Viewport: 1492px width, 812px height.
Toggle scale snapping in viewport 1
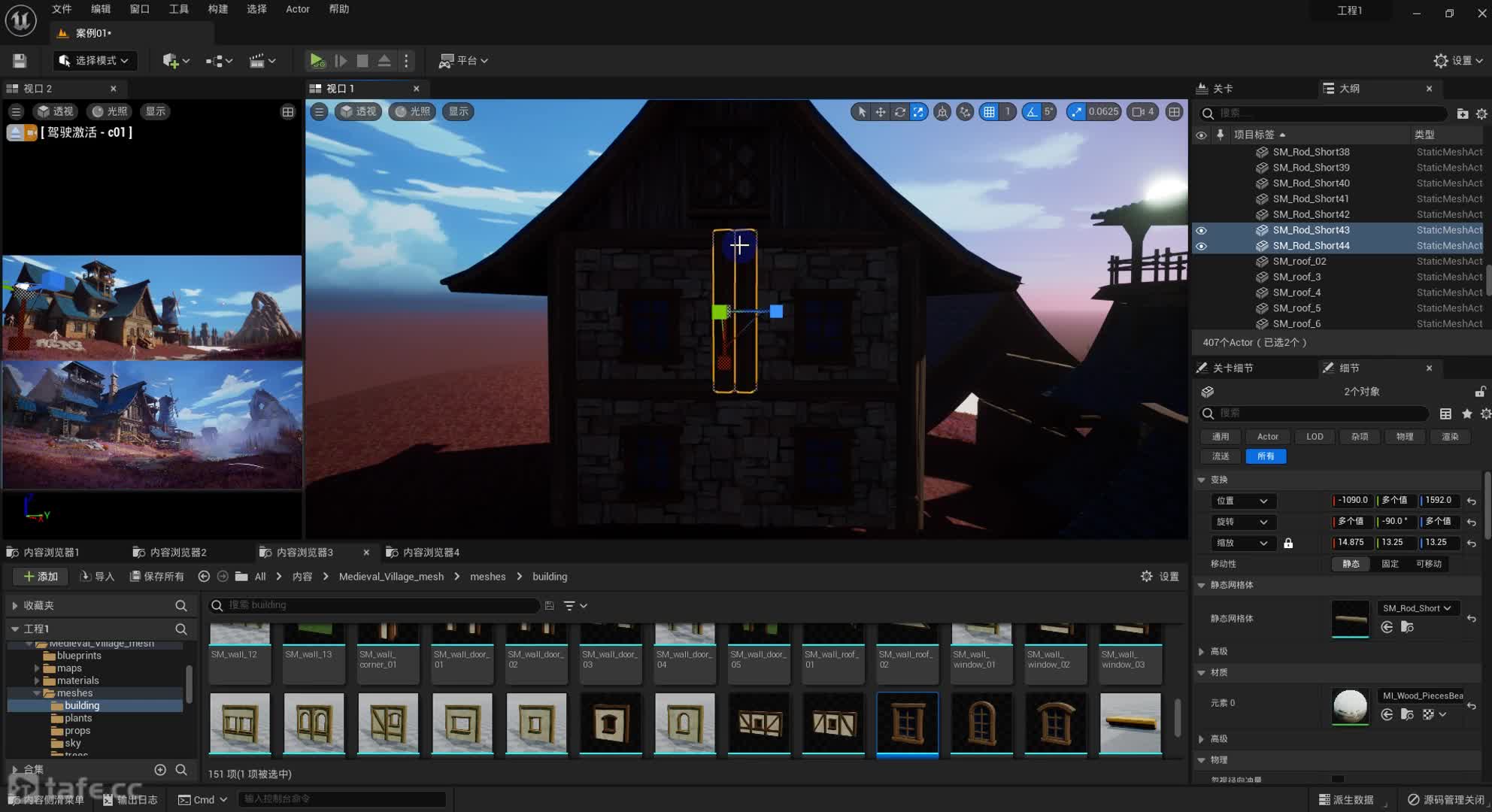pyautogui.click(x=1077, y=112)
